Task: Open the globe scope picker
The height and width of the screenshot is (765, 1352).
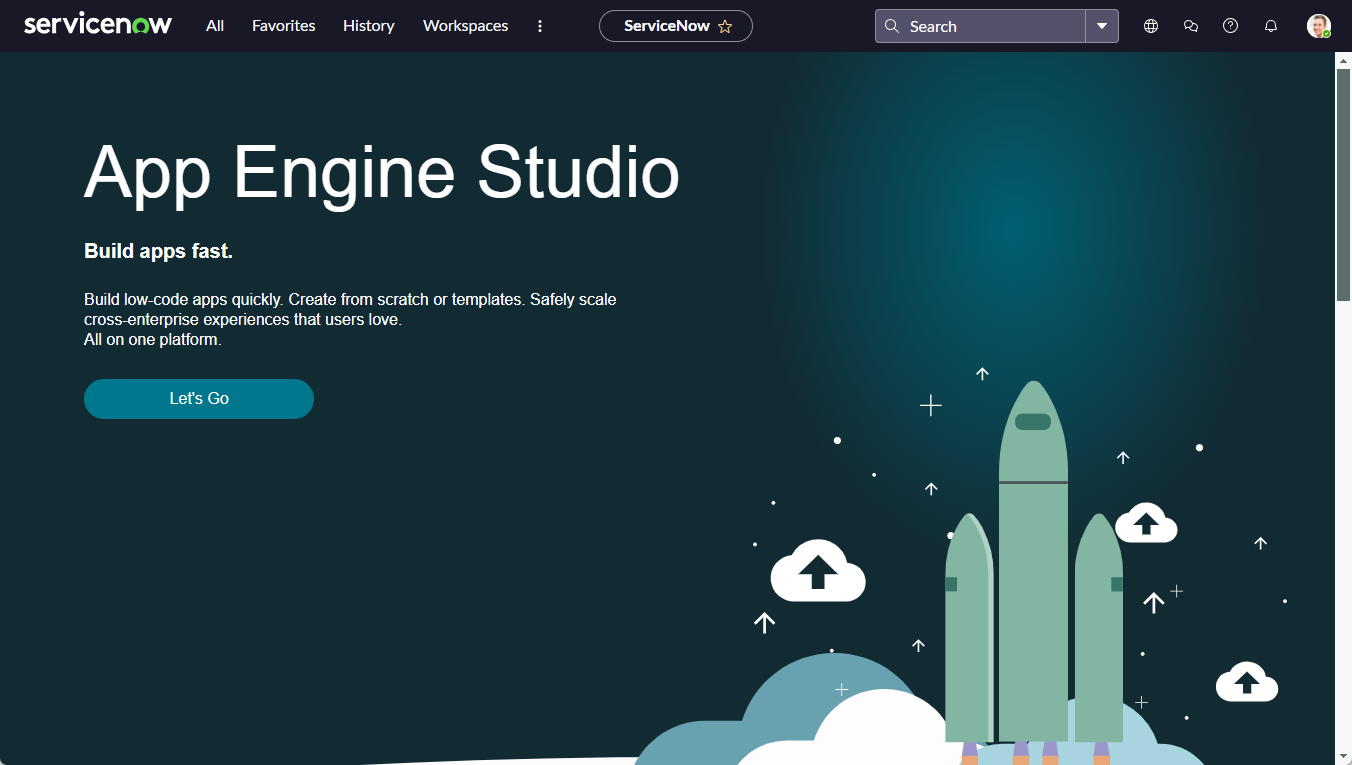Action: 1151,26
